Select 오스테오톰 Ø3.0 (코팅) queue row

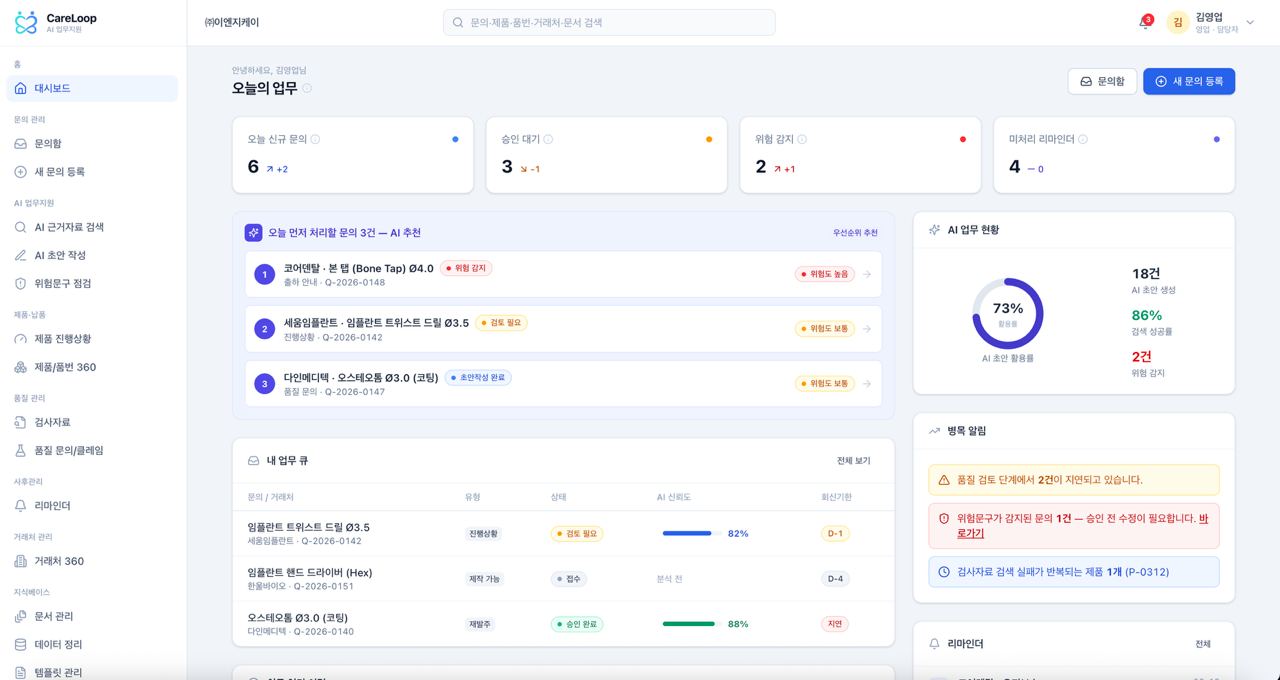563,624
